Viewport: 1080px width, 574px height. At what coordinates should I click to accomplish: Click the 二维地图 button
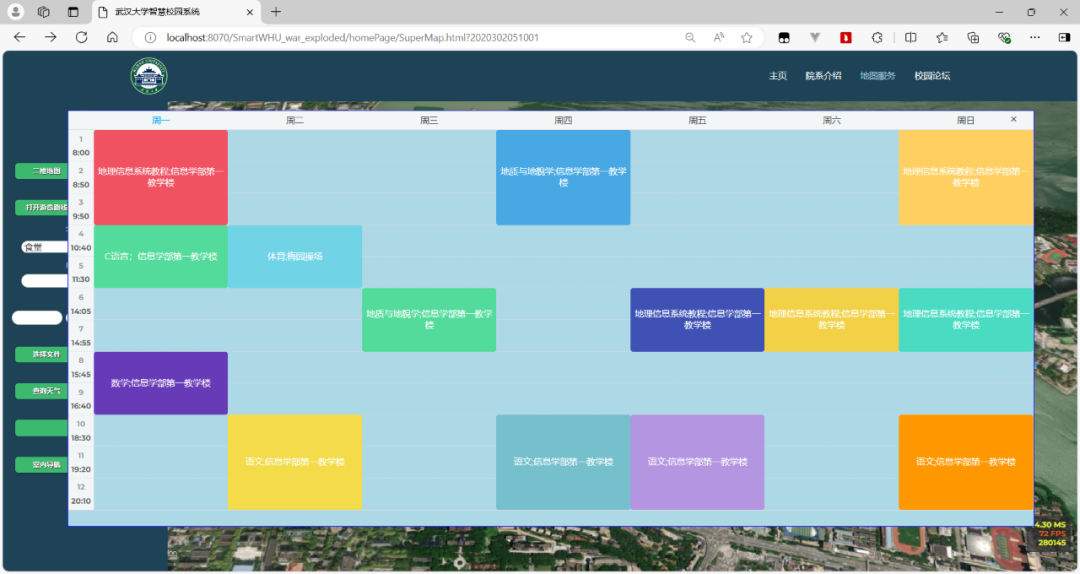(41, 171)
